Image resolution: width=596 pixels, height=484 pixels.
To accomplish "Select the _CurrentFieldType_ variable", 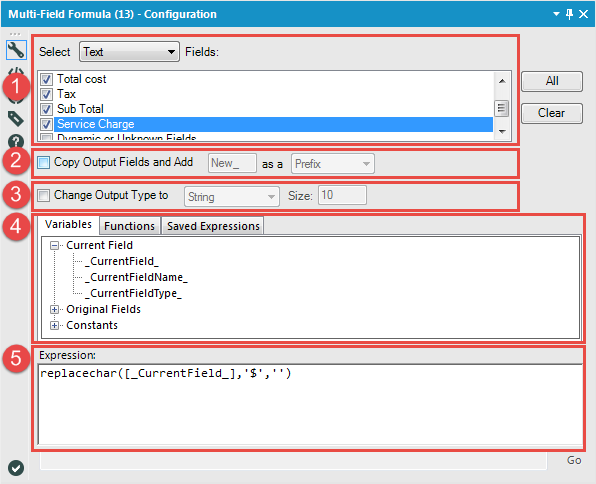I will click(133, 294).
